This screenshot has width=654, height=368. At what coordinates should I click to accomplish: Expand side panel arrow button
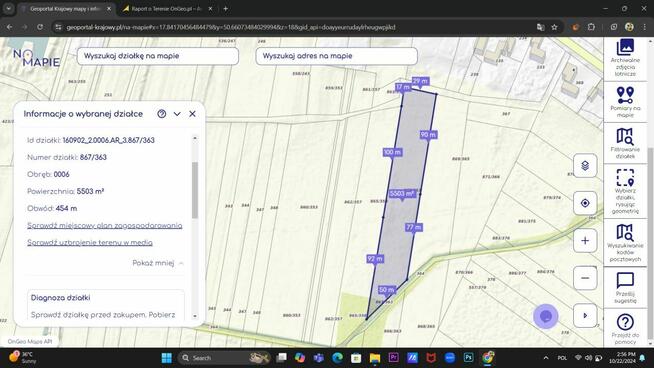[585, 316]
